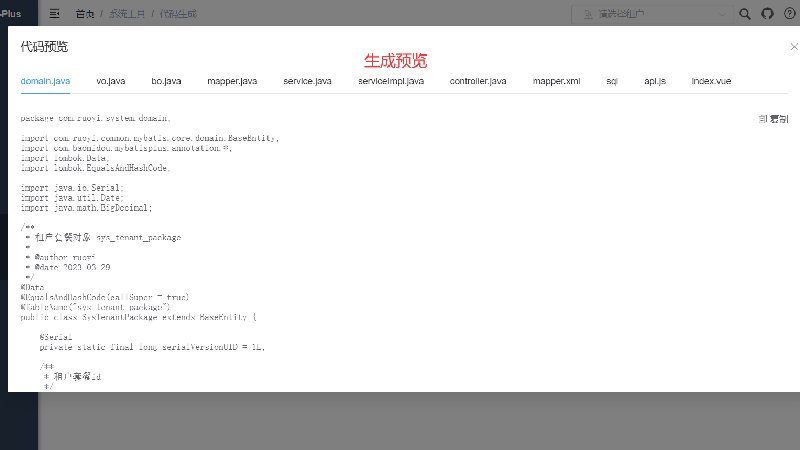The height and width of the screenshot is (450, 800).
Task: Switch to the controller.java tab
Action: [478, 81]
